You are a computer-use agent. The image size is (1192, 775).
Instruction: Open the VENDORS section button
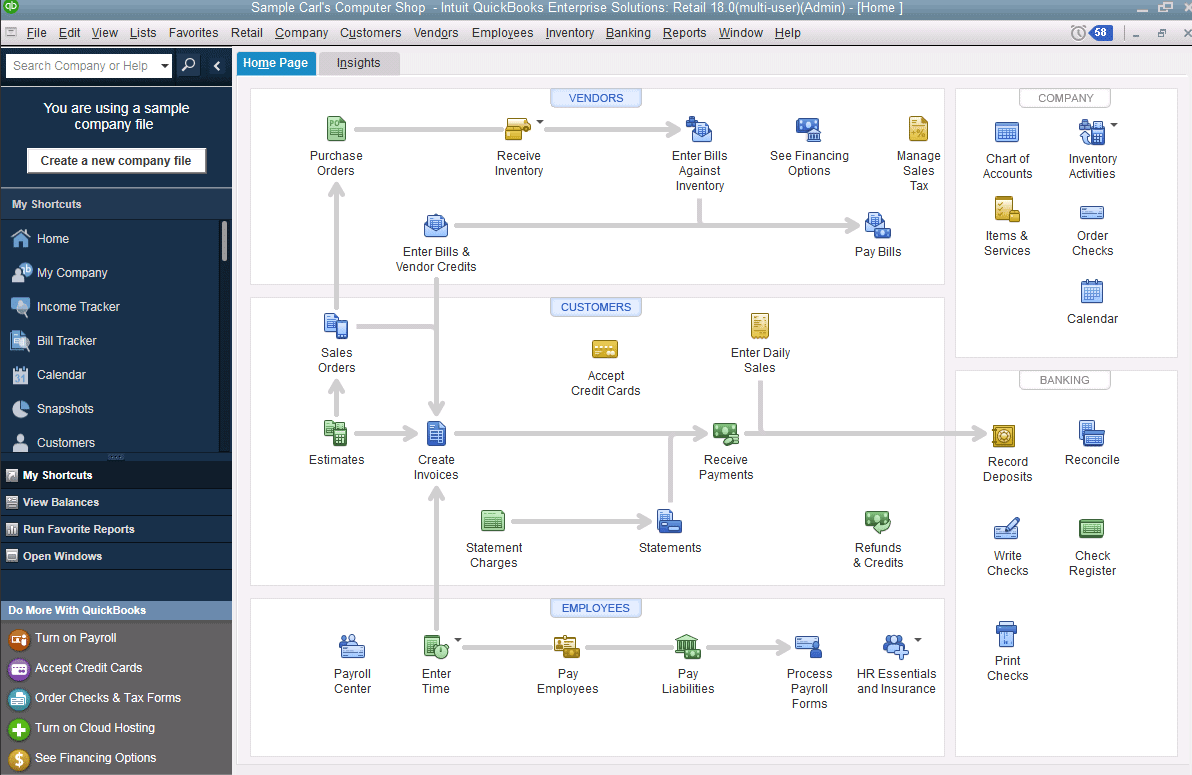click(x=596, y=98)
